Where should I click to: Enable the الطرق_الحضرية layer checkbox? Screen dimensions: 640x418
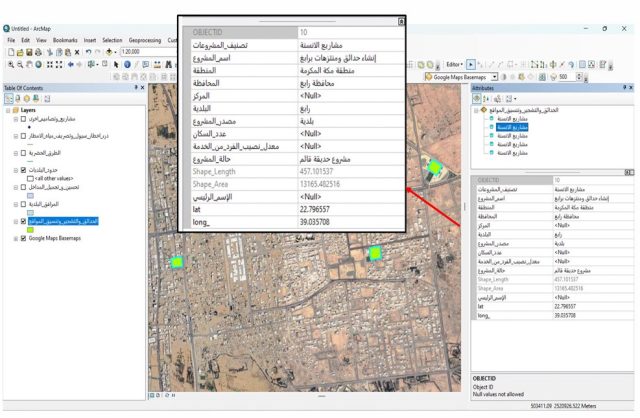(x=22, y=153)
